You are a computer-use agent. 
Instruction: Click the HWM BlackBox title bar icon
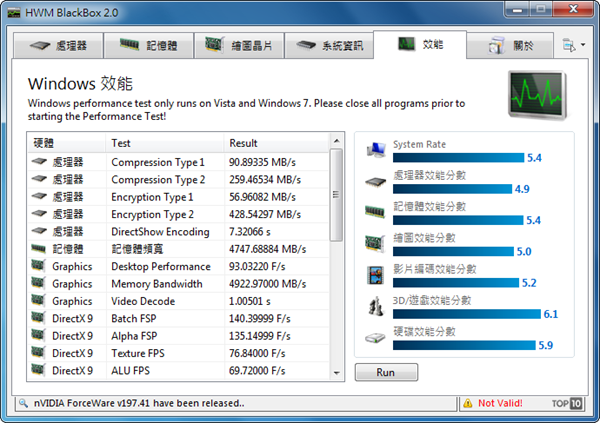pyautogui.click(x=14, y=13)
